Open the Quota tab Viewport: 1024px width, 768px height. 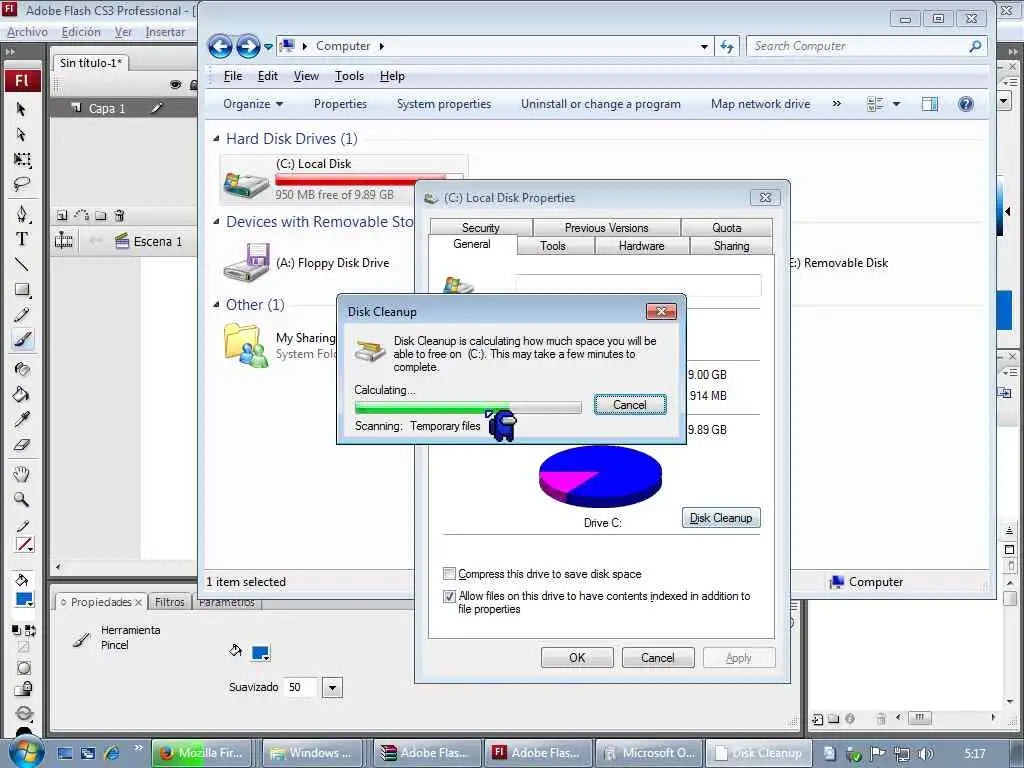click(727, 227)
